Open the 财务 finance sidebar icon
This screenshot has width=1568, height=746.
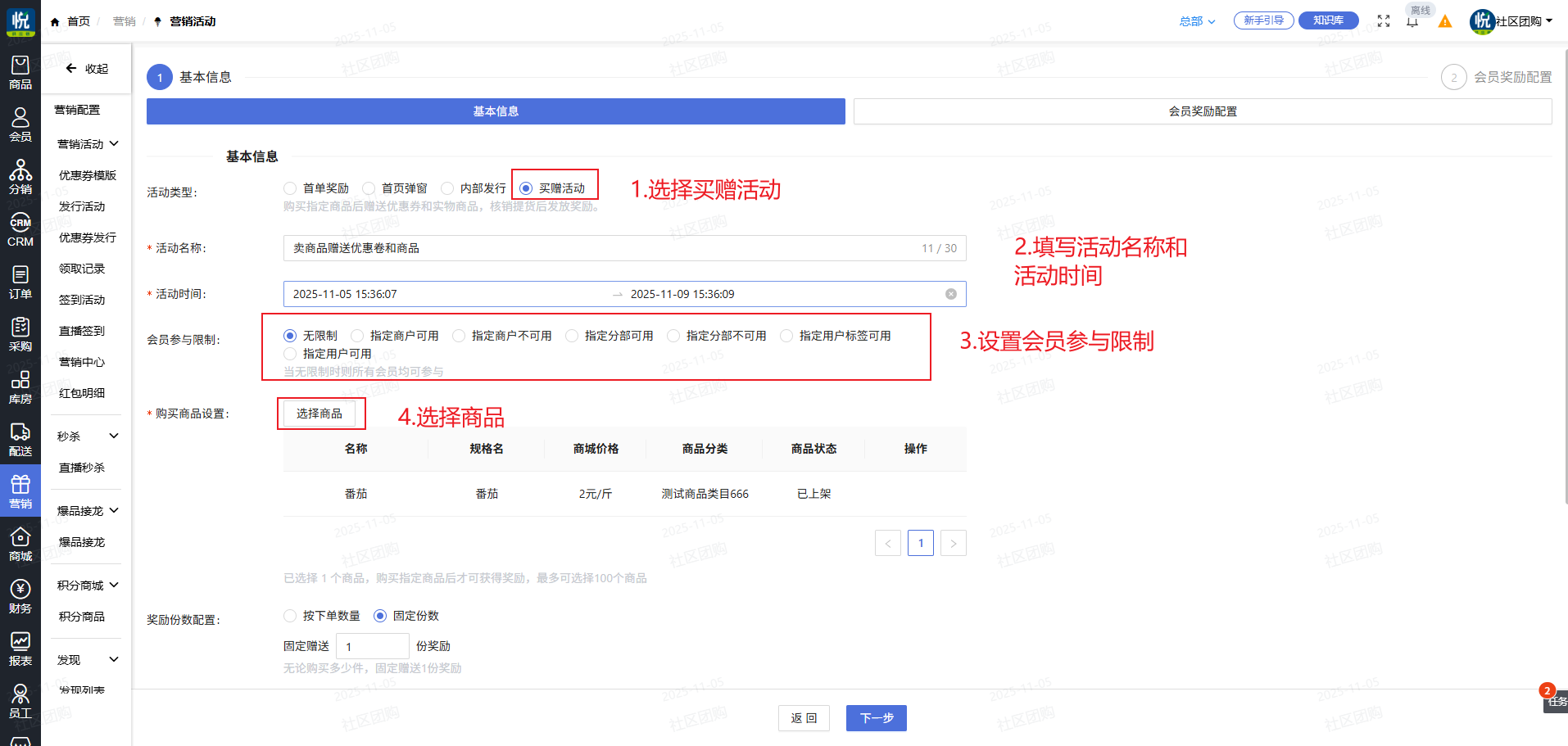(x=20, y=596)
